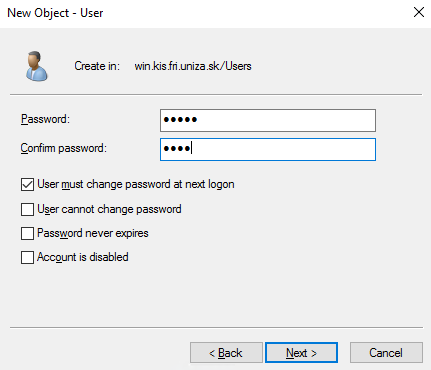Click the Confirm password: field label
The height and width of the screenshot is (370, 431).
click(x=64, y=148)
